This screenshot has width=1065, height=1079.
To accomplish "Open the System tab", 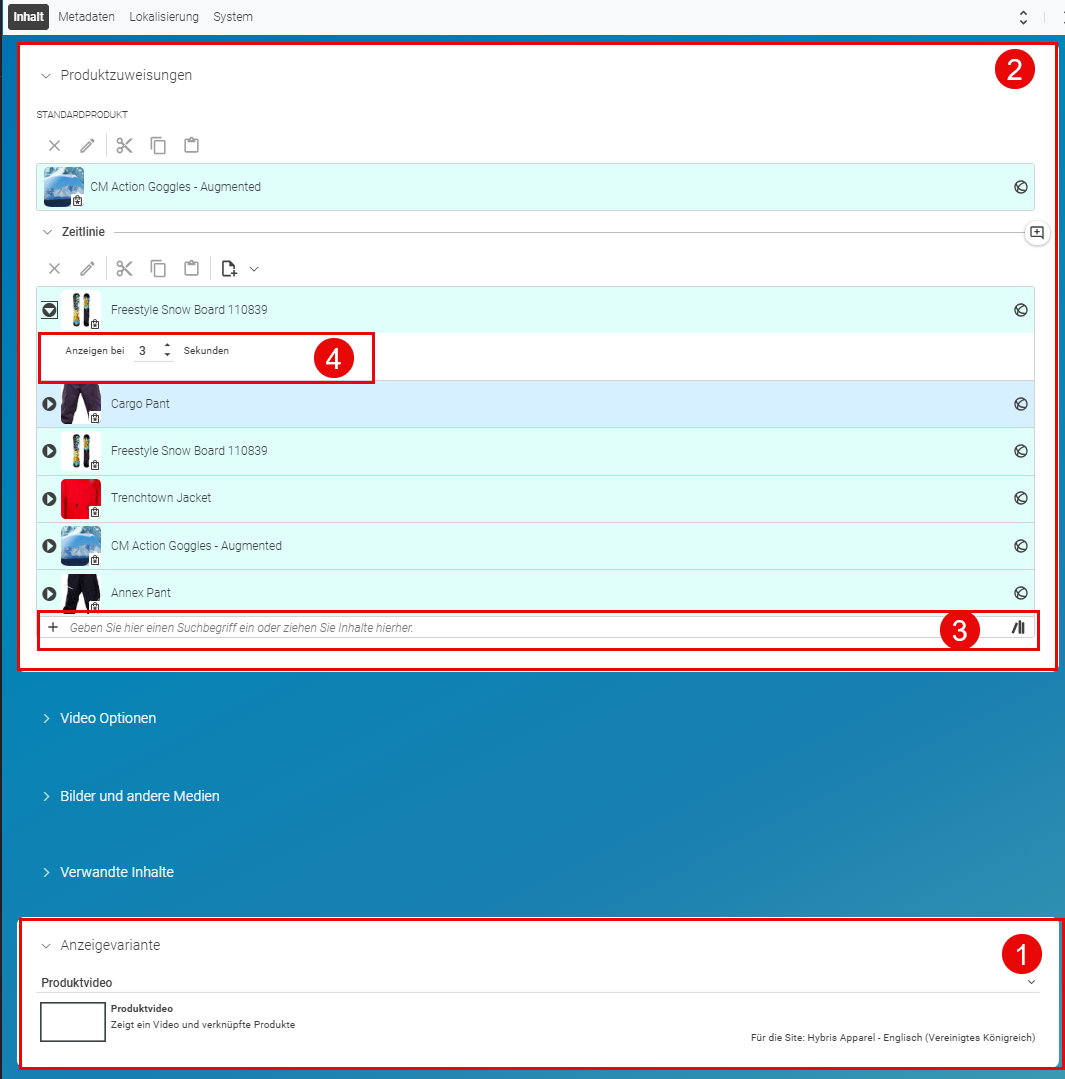I will [x=233, y=17].
